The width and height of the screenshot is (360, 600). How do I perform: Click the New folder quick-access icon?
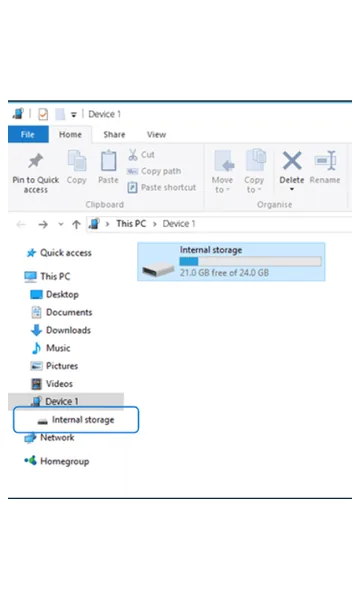[60, 114]
